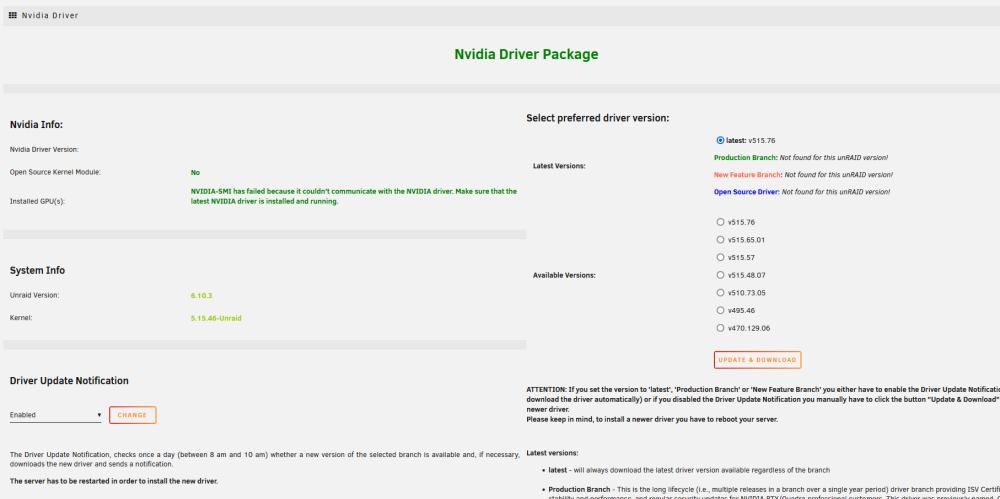Select driver version v515.48.07
The image size is (1000, 499).
tap(721, 275)
